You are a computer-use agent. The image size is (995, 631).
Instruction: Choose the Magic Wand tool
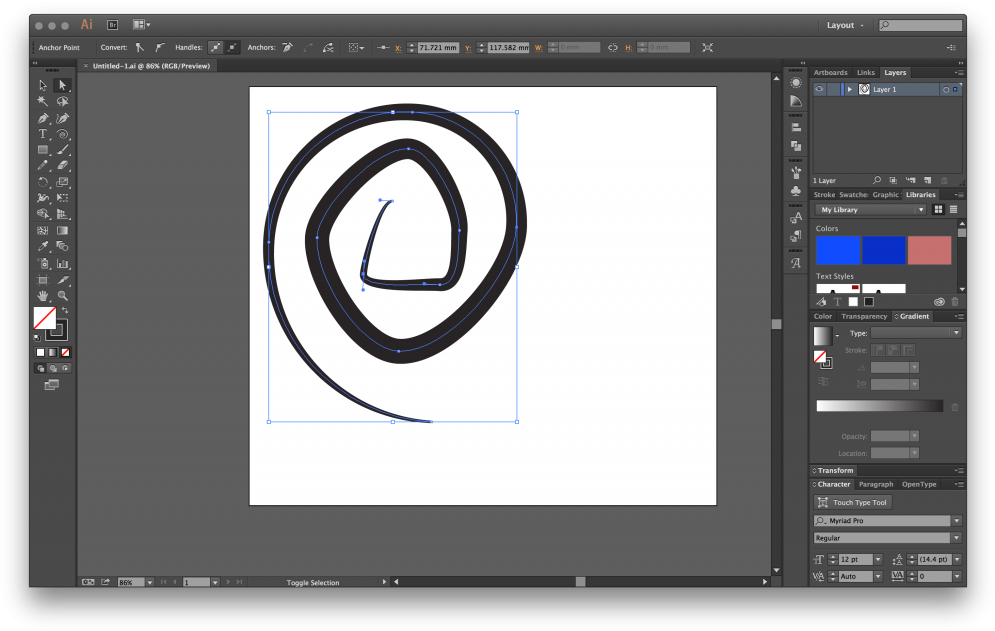coord(43,102)
